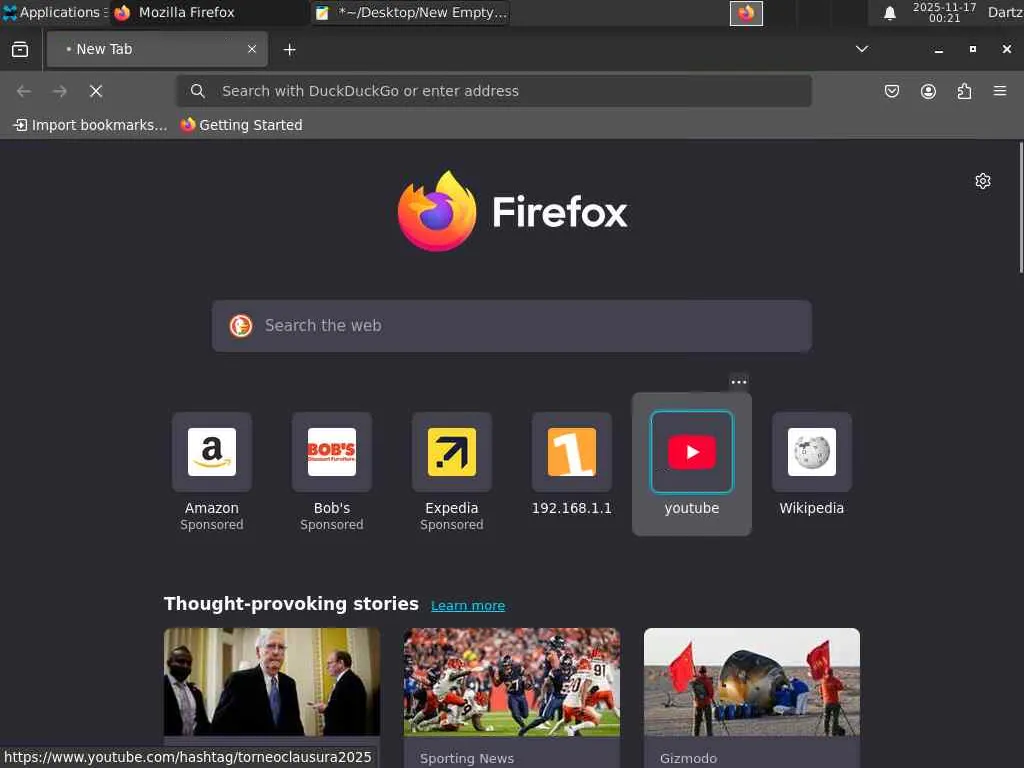The width and height of the screenshot is (1024, 768).
Task: Open the Pocket save icon
Action: pos(891,91)
